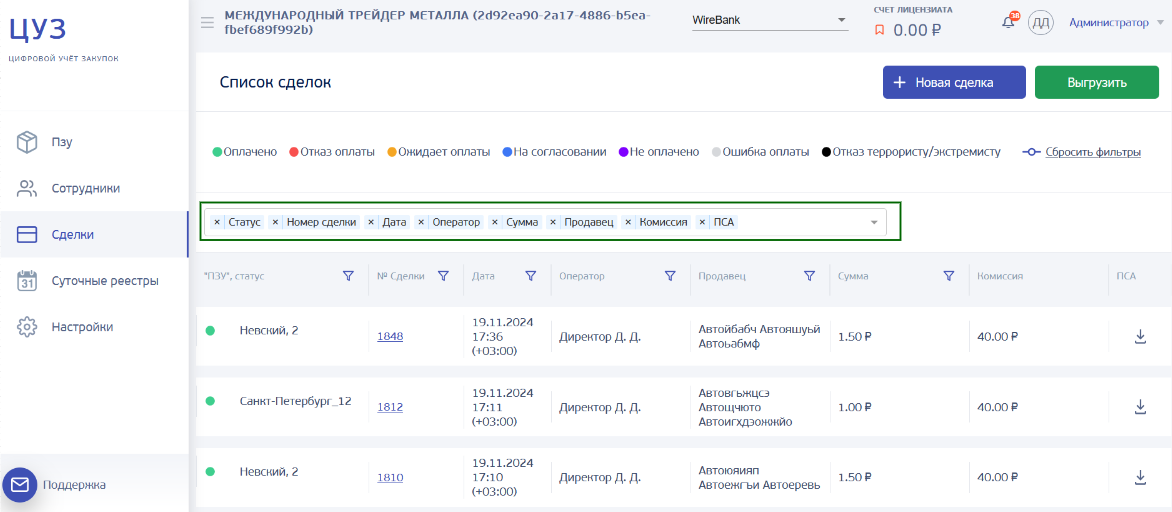Remove the Дата column tag

pos(371,222)
